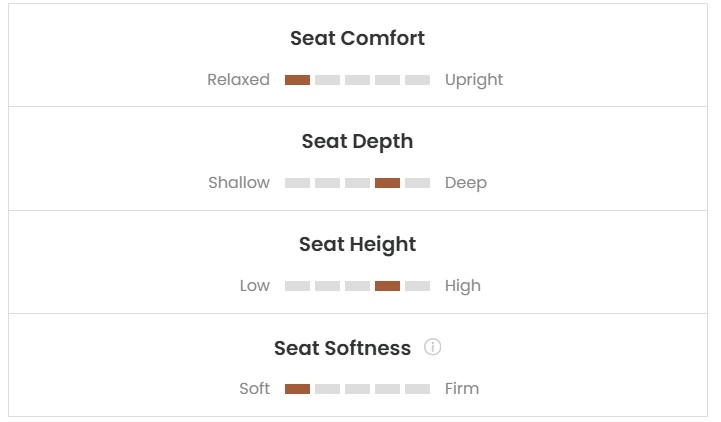
Task: Click the Relaxed label
Action: click(238, 80)
